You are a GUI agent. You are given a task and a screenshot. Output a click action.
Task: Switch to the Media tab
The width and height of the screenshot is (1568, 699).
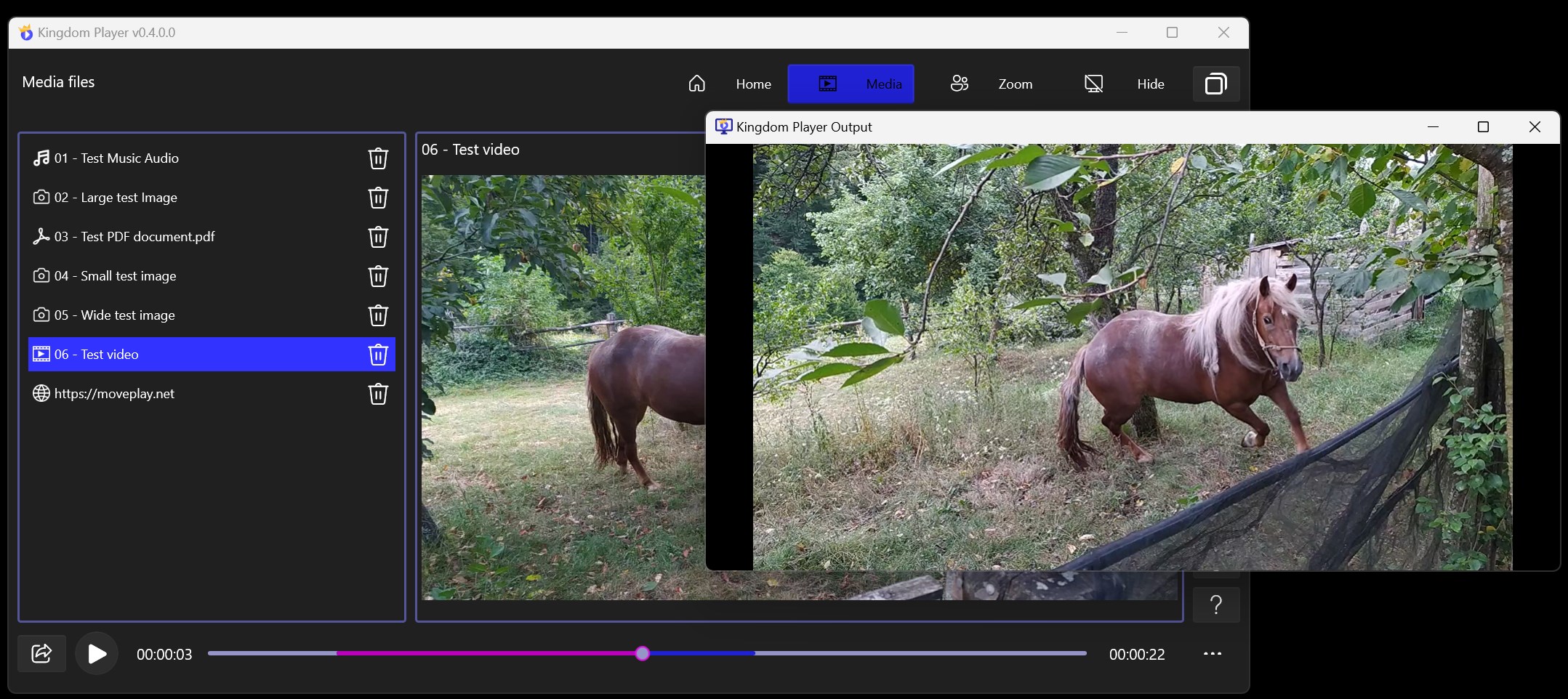(x=851, y=84)
